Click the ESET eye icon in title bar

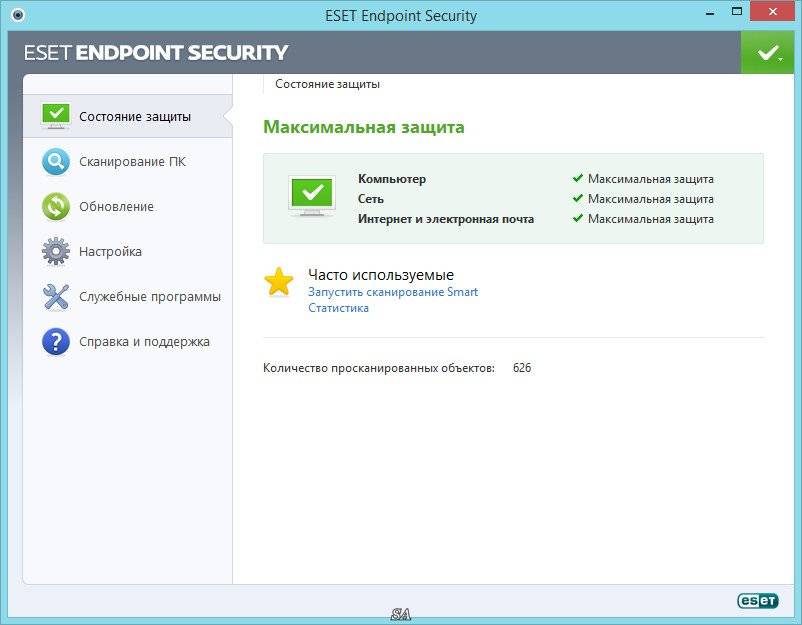[x=18, y=15]
